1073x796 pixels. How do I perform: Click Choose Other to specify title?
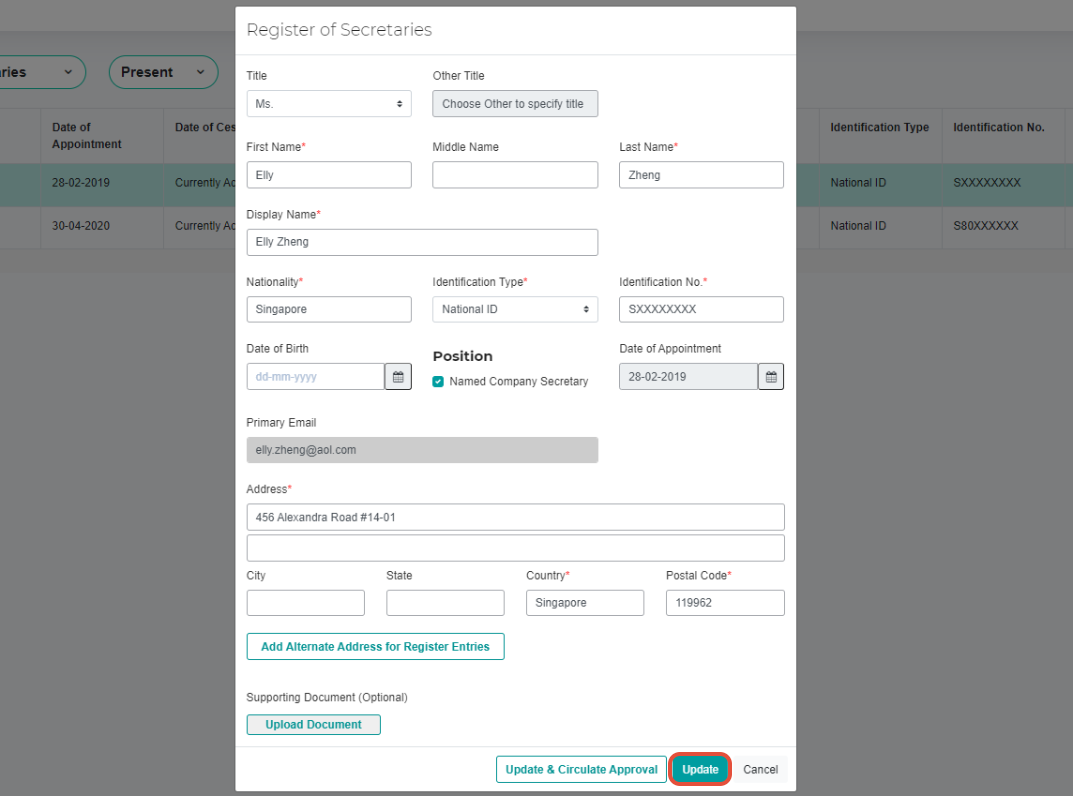[514, 103]
